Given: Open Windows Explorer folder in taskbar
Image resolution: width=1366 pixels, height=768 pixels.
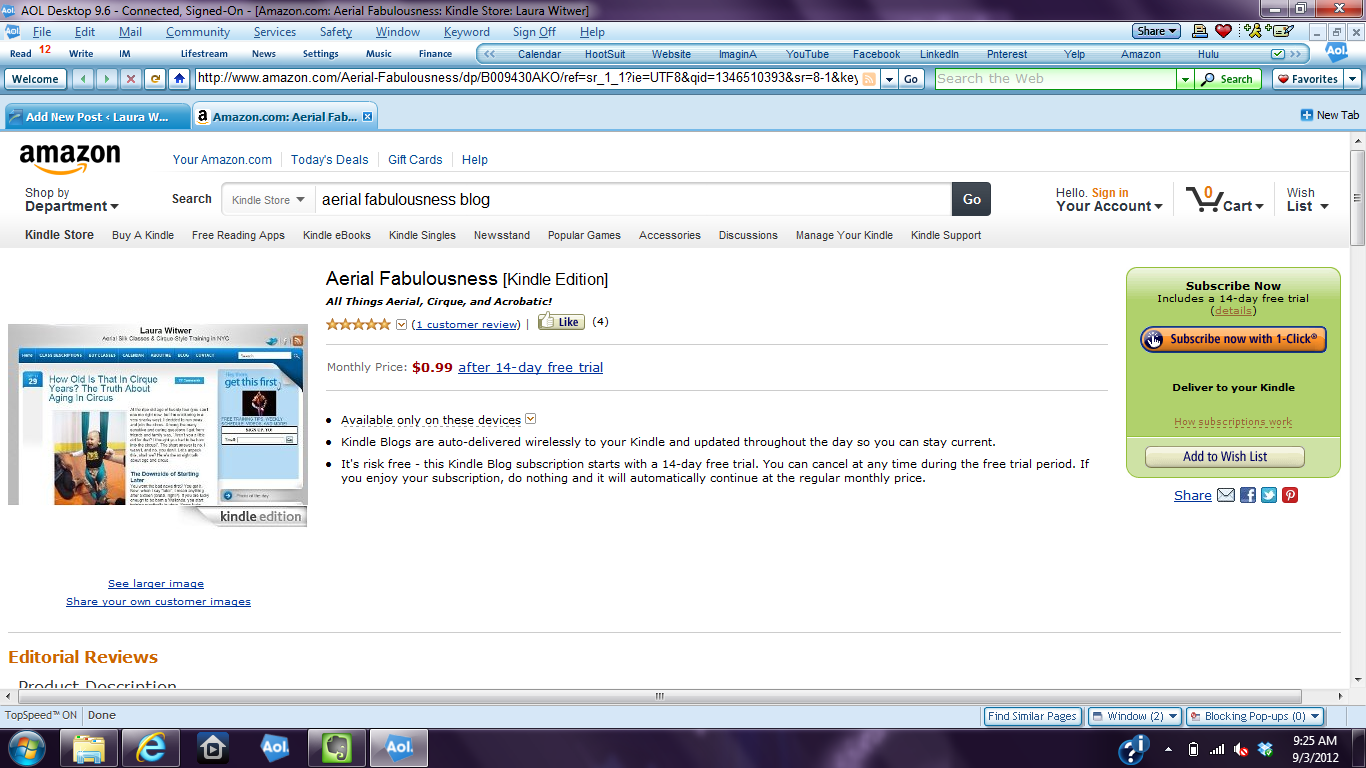Looking at the screenshot, I should 89,747.
